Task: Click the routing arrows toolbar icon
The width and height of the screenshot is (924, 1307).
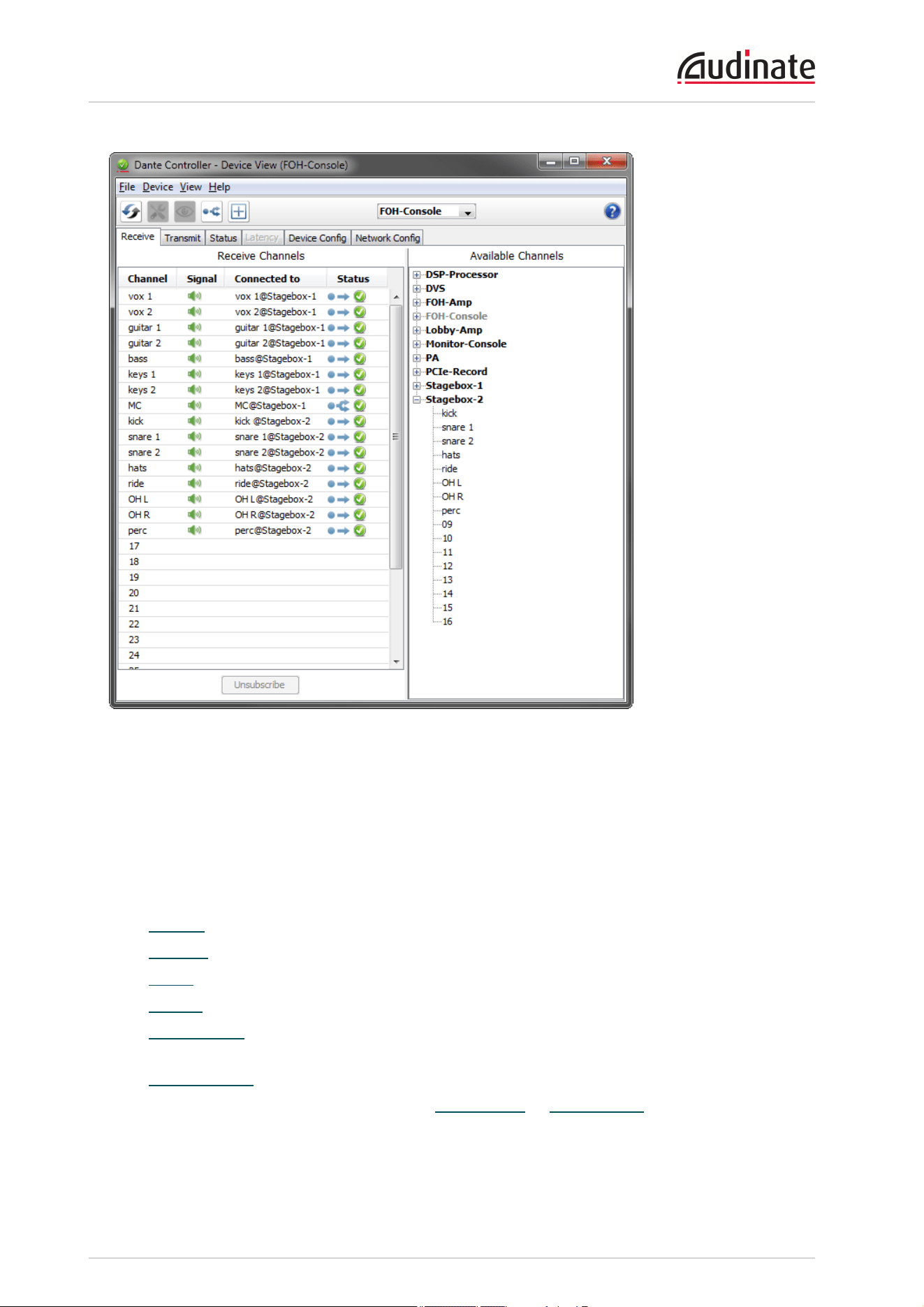Action: pos(212,211)
